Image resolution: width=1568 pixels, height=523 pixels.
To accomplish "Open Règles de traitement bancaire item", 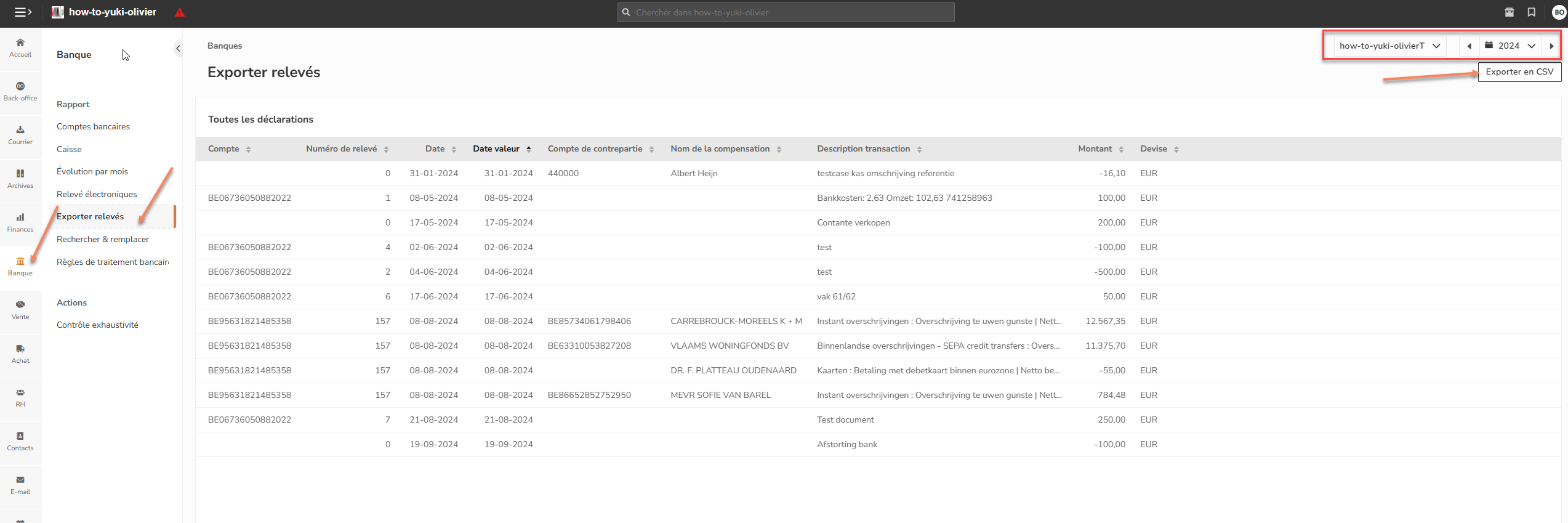I will (x=113, y=262).
